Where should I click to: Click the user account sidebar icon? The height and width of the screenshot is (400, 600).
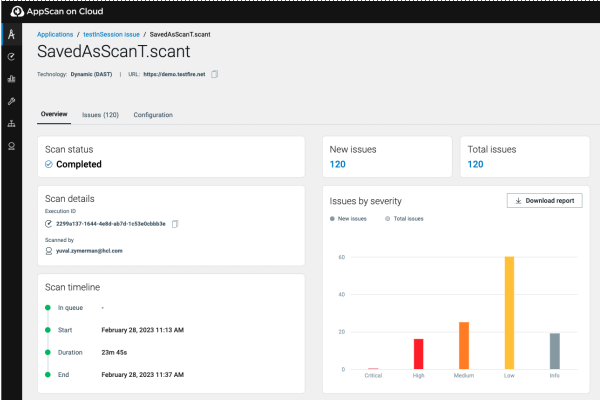pos(11,146)
